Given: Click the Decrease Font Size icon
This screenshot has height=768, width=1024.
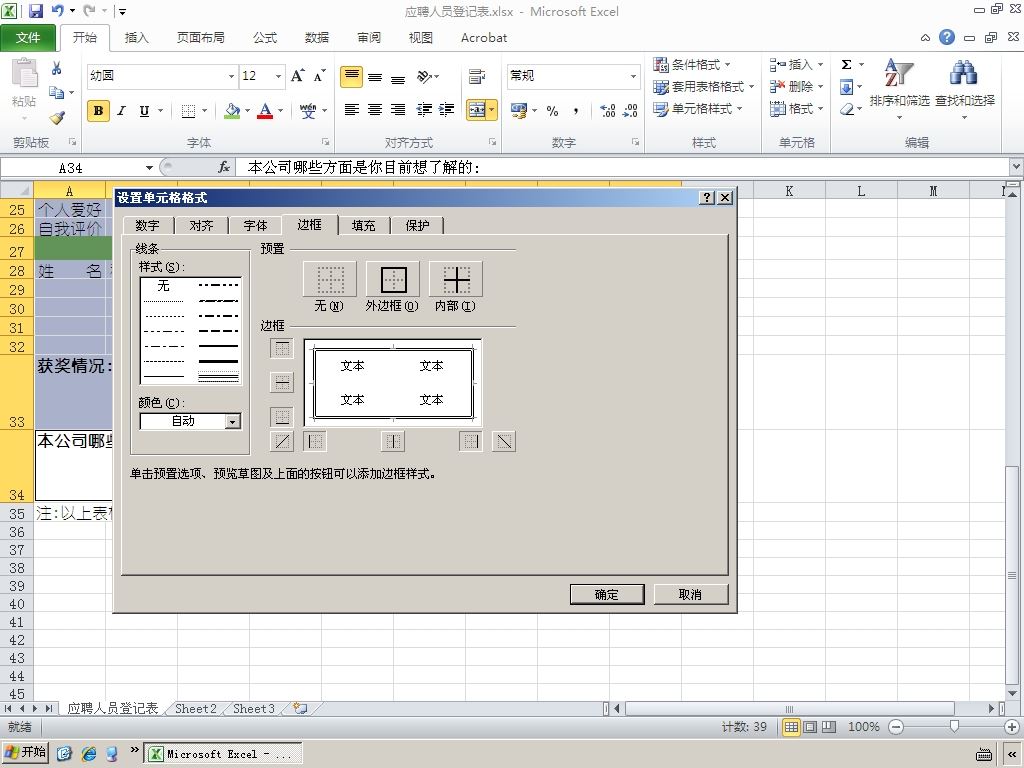Looking at the screenshot, I should (x=319, y=76).
